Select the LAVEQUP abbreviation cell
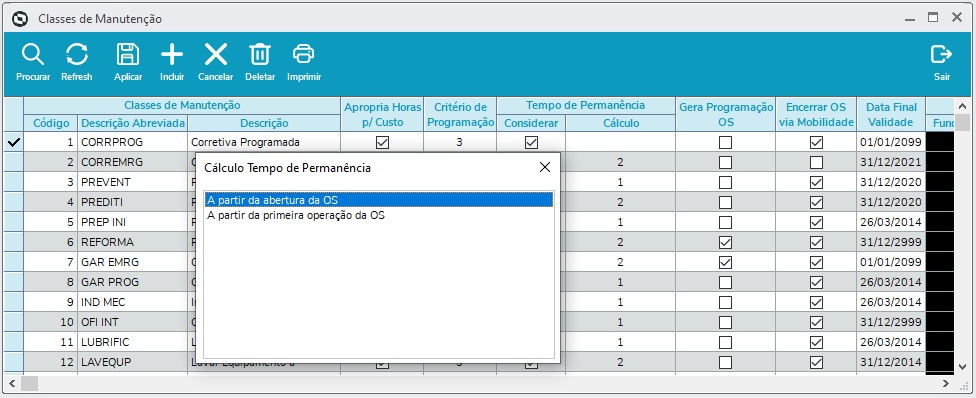The image size is (976, 398). pyautogui.click(x=133, y=362)
